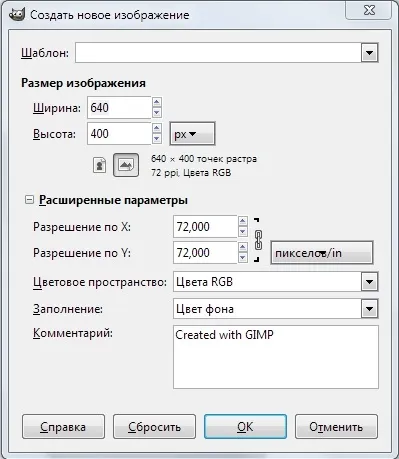Screen dimensions: 399x459
Task: Click the Комментарий text area
Action: pos(276,357)
